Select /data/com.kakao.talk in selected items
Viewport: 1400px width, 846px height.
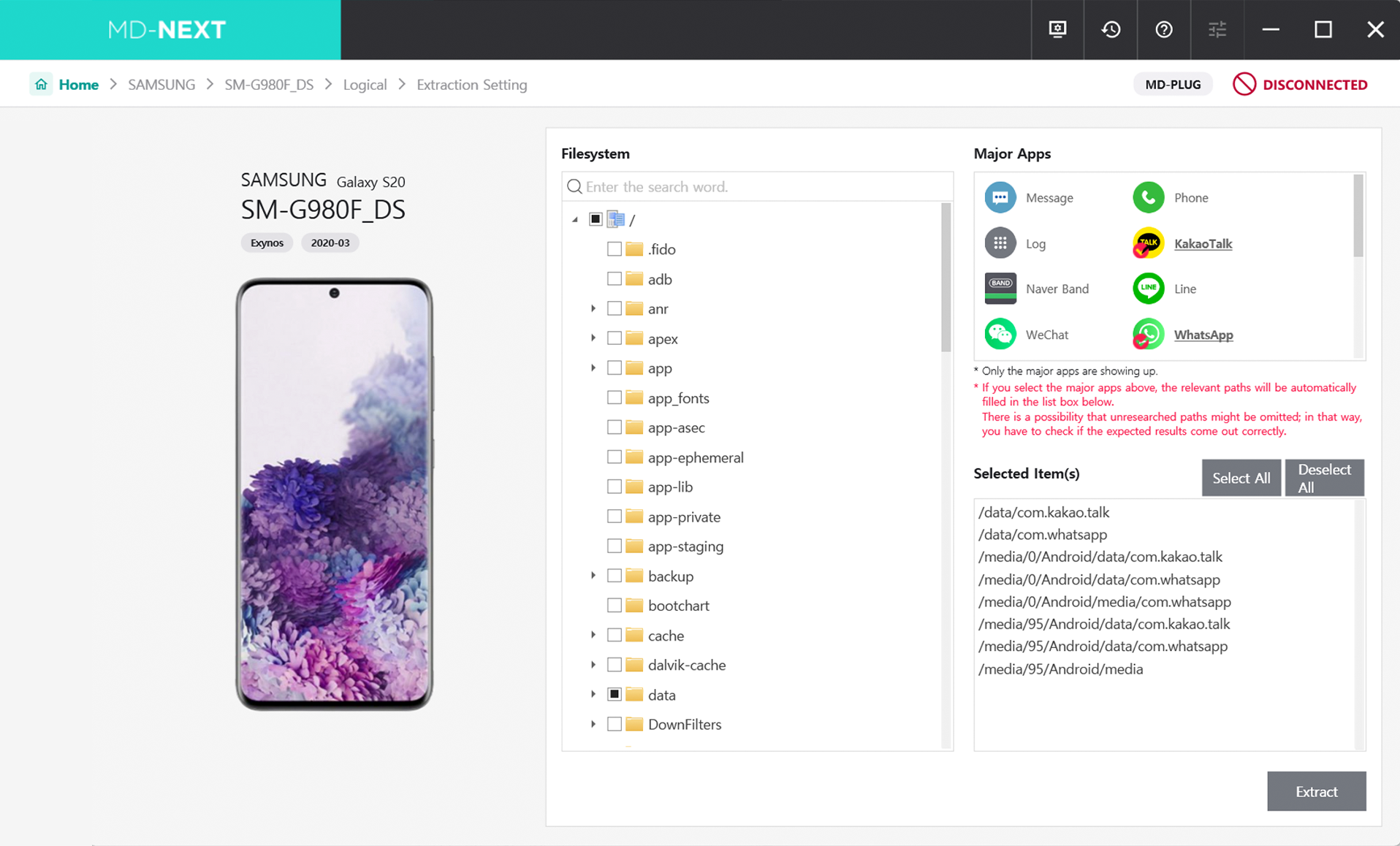1043,512
